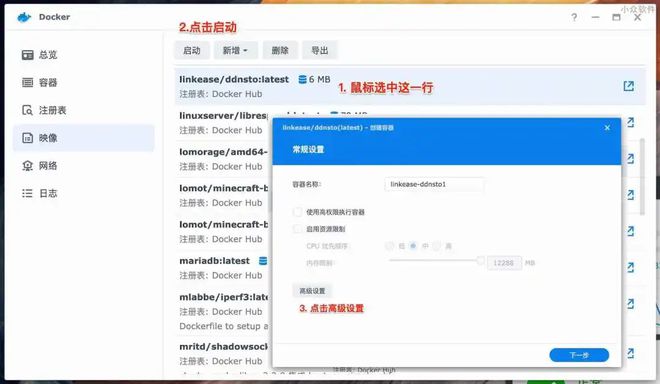Viewport: 660px width, 384px height.
Task: Click the 启动 launch button
Action: point(192,51)
